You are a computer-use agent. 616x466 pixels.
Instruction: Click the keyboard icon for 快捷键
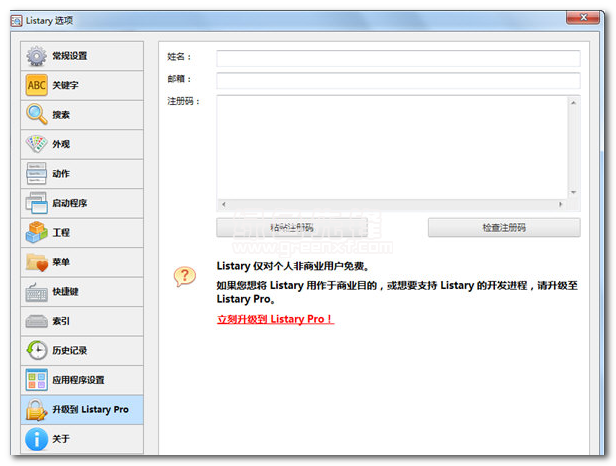click(x=37, y=292)
